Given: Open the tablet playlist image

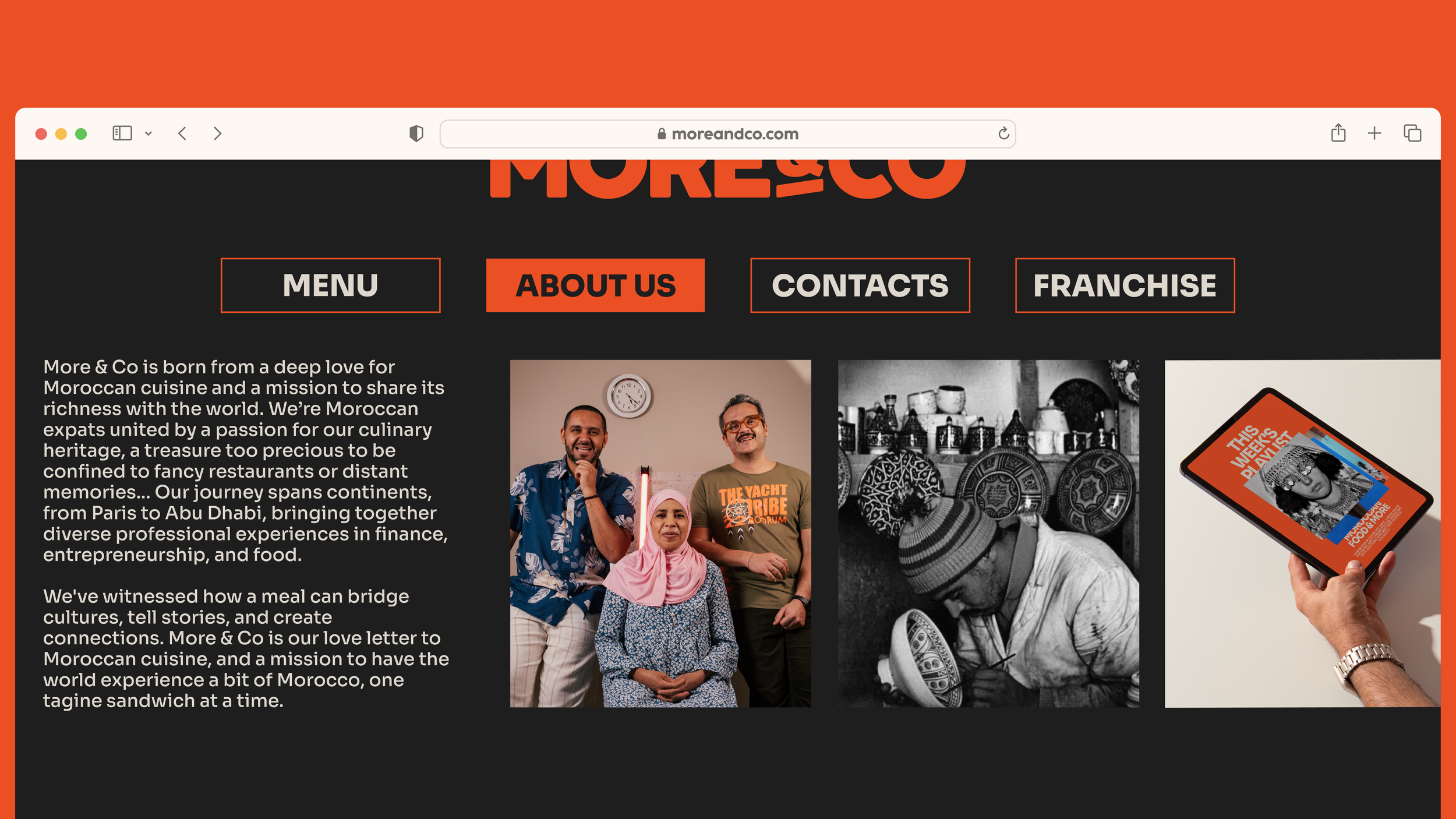Looking at the screenshot, I should 1302,534.
